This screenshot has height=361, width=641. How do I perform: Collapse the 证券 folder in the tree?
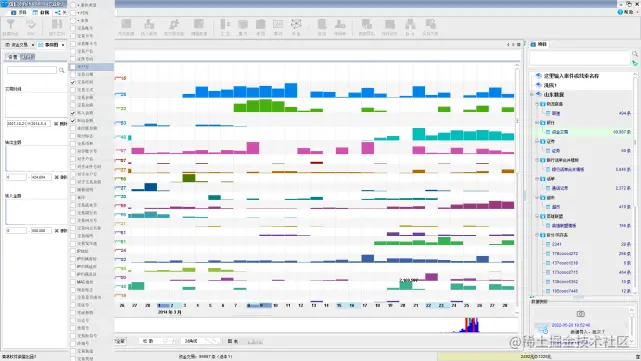click(537, 141)
